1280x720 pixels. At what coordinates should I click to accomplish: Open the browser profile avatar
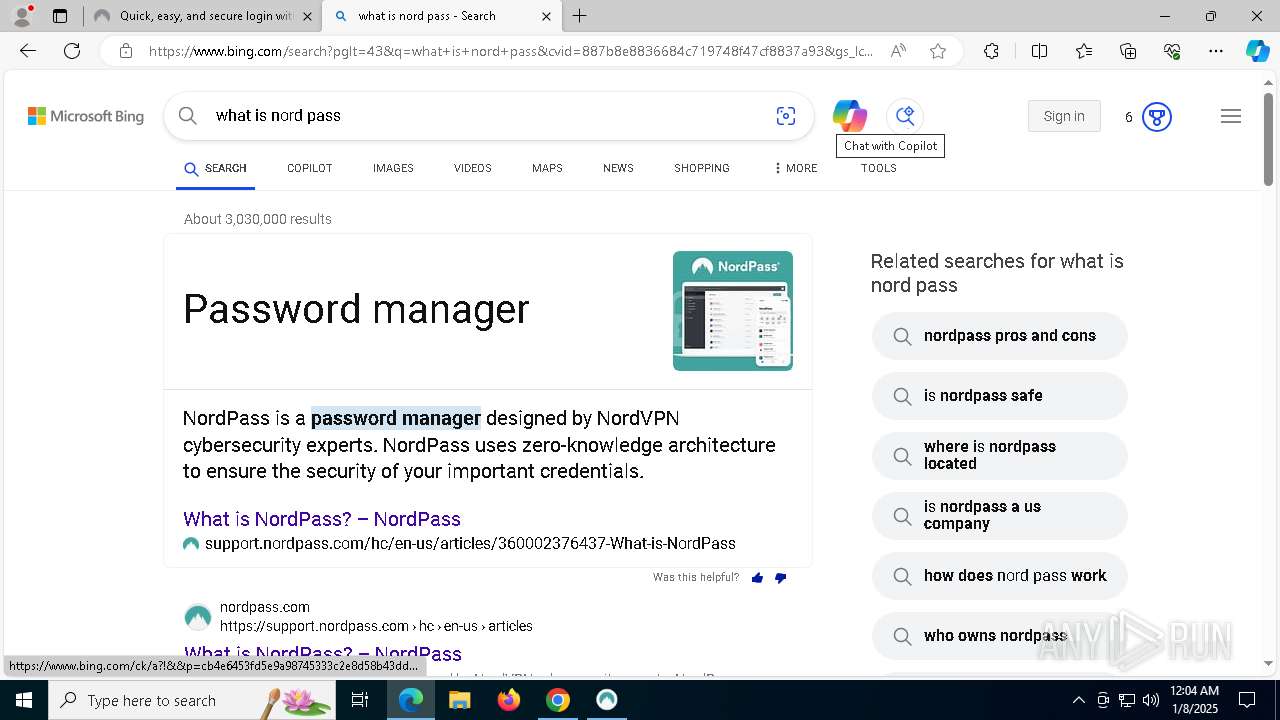(x=21, y=16)
